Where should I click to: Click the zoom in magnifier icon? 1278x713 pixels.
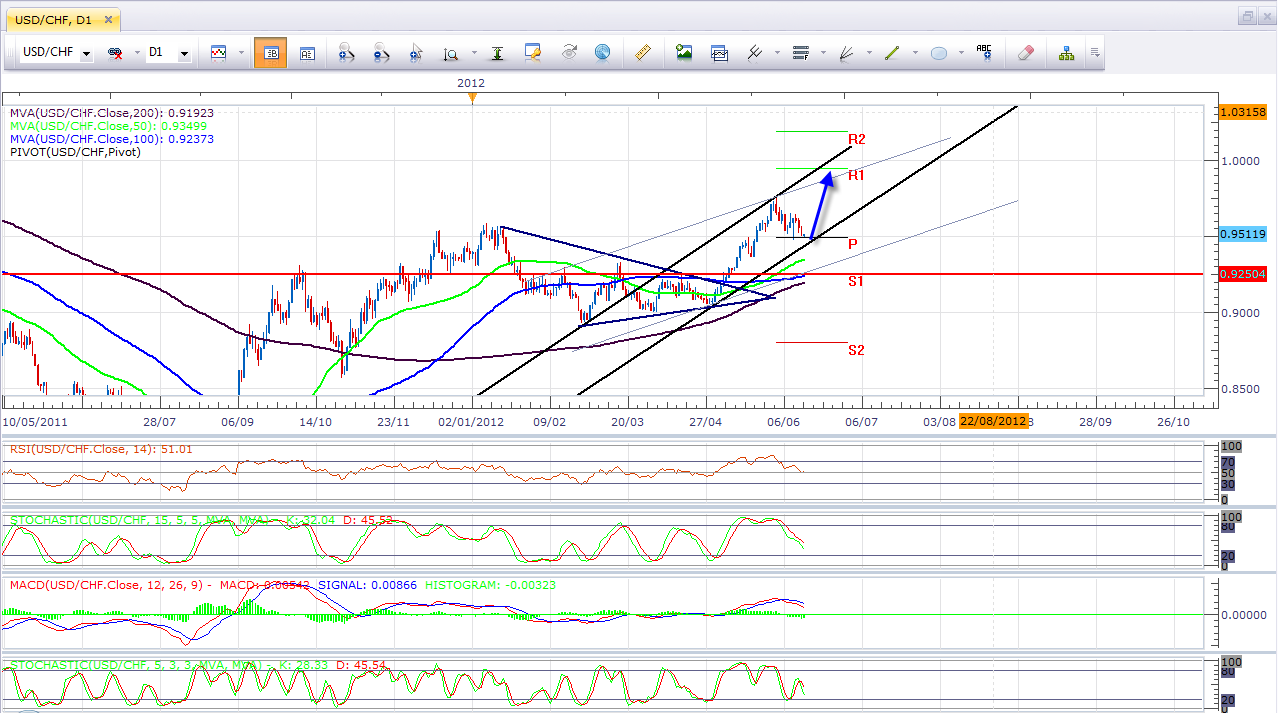pyautogui.click(x=347, y=53)
